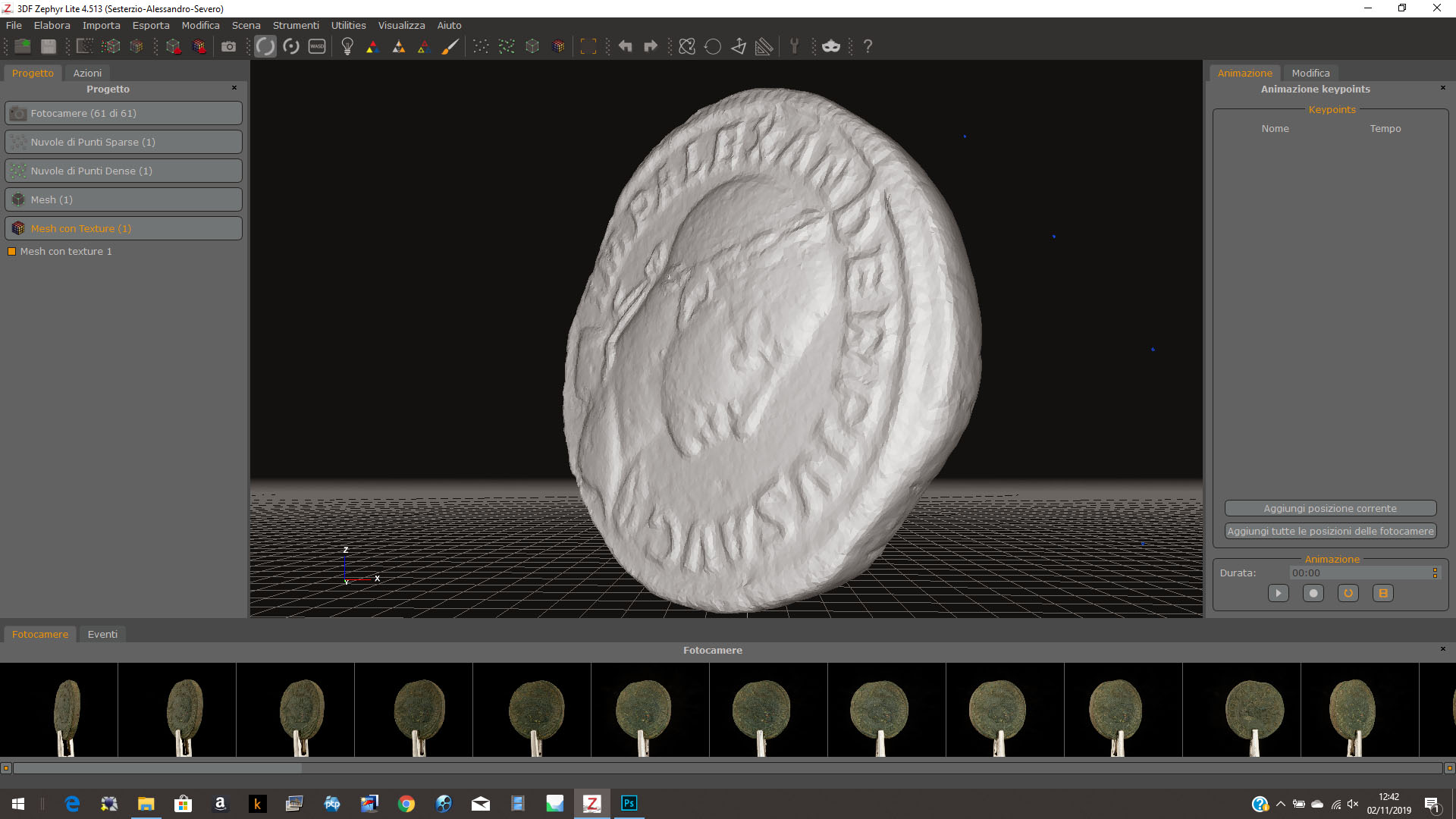Click the camera screenshot icon in toolbar
This screenshot has width=1456, height=819.
[228, 46]
